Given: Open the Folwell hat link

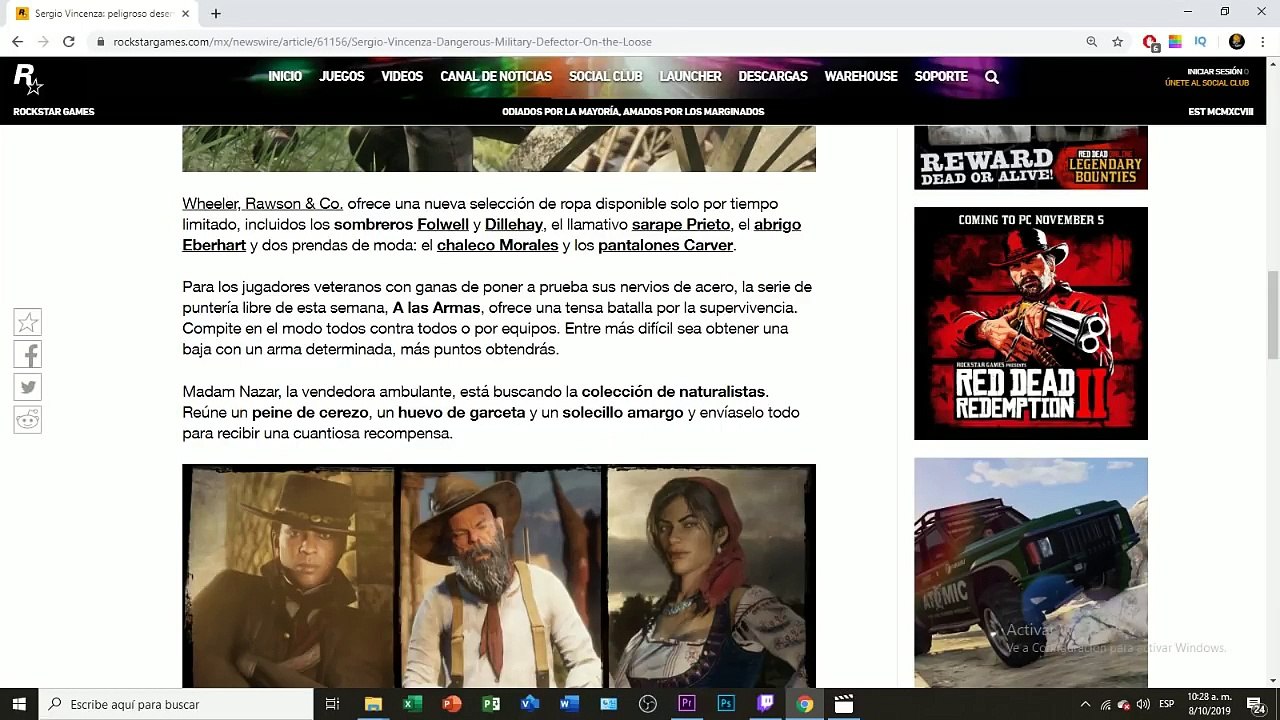Looking at the screenshot, I should [x=443, y=225].
